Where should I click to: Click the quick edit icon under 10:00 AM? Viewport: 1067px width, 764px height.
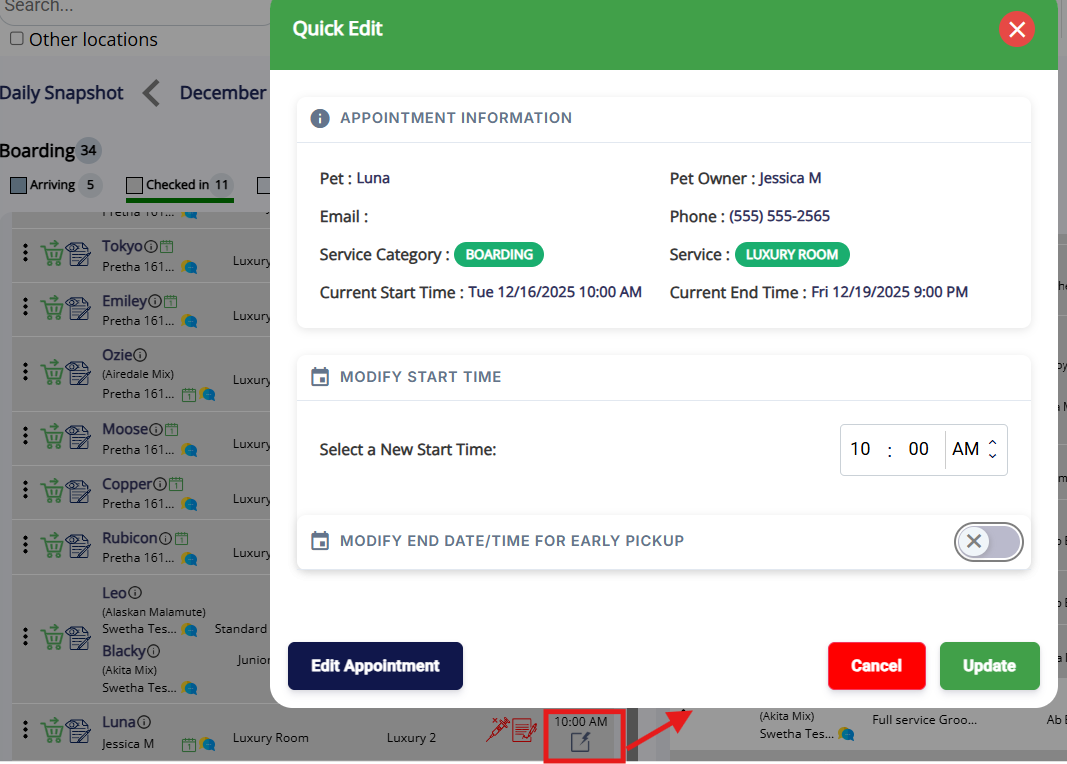[580, 742]
